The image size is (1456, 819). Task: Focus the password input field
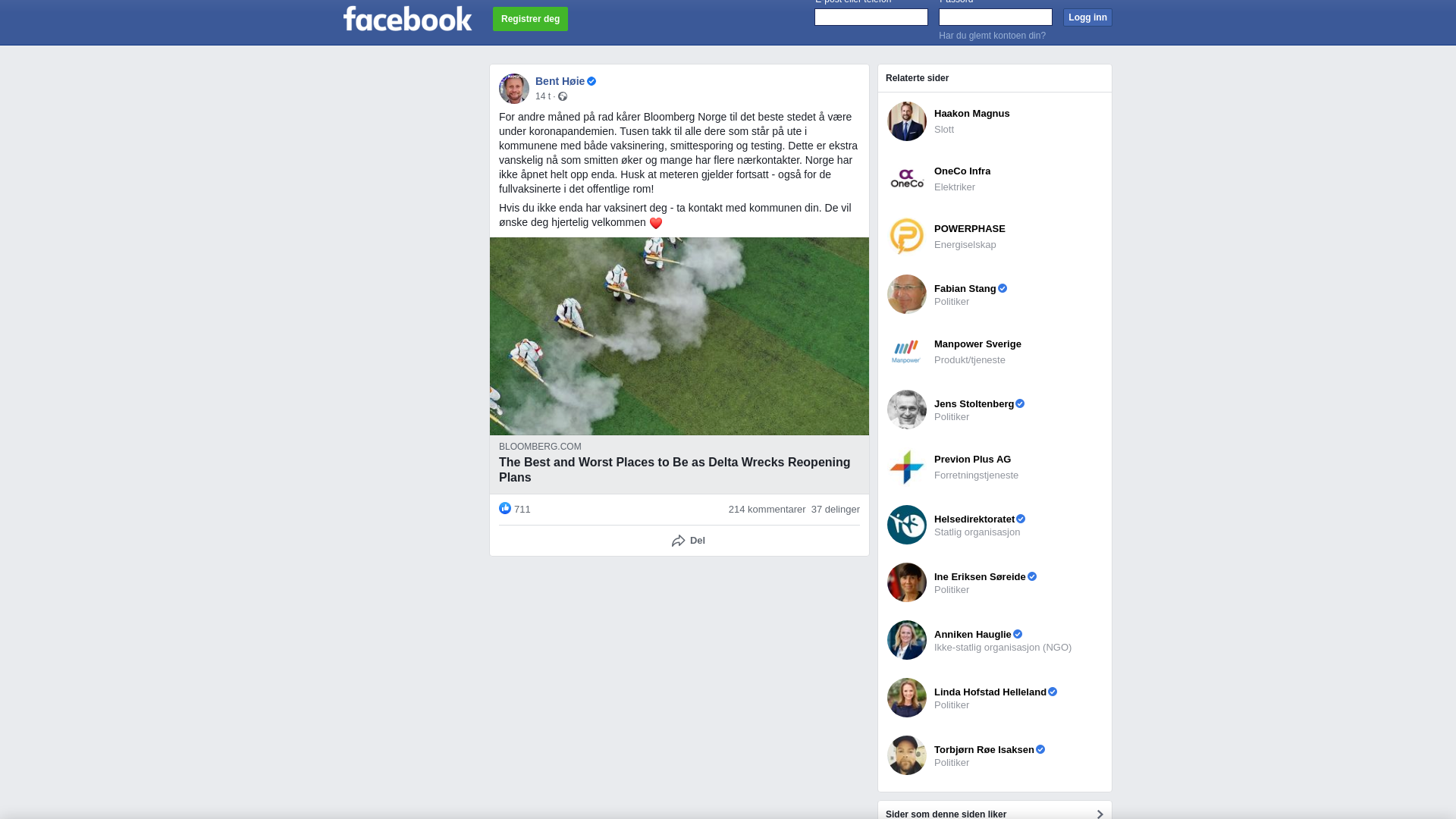point(996,17)
